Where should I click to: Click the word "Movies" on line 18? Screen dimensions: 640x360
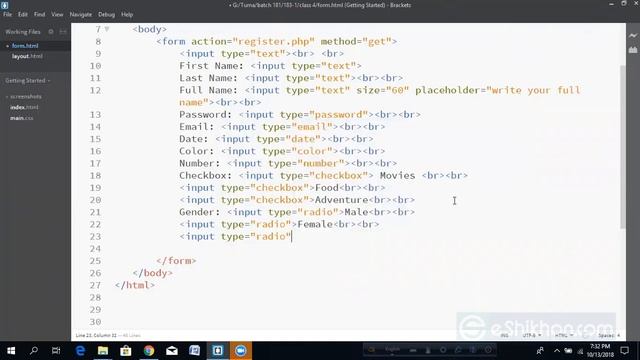click(x=397, y=176)
